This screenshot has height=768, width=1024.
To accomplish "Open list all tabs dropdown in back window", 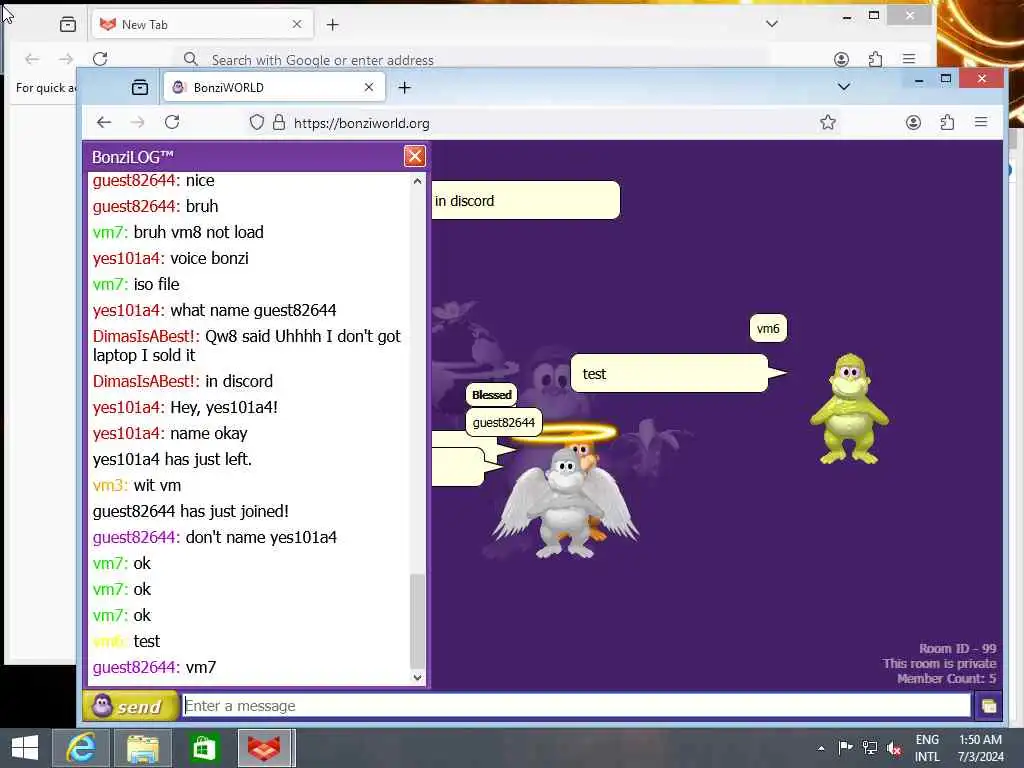I will [x=772, y=24].
